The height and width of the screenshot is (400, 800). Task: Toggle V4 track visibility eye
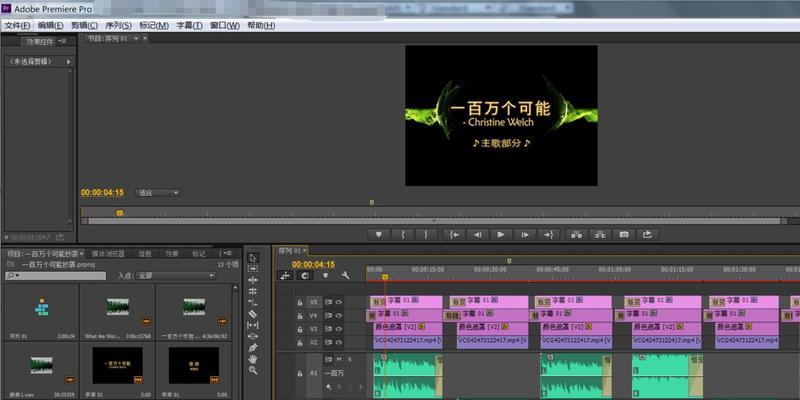[339, 315]
